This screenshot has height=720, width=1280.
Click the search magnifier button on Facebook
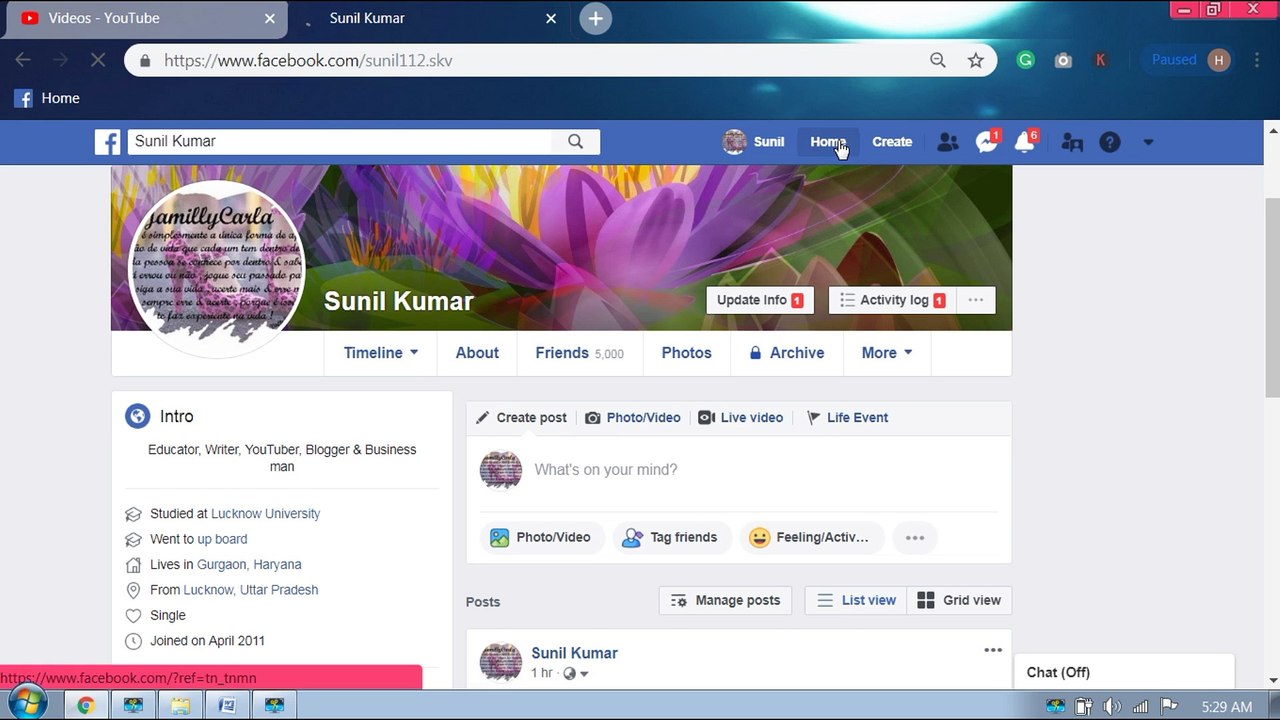pos(575,142)
